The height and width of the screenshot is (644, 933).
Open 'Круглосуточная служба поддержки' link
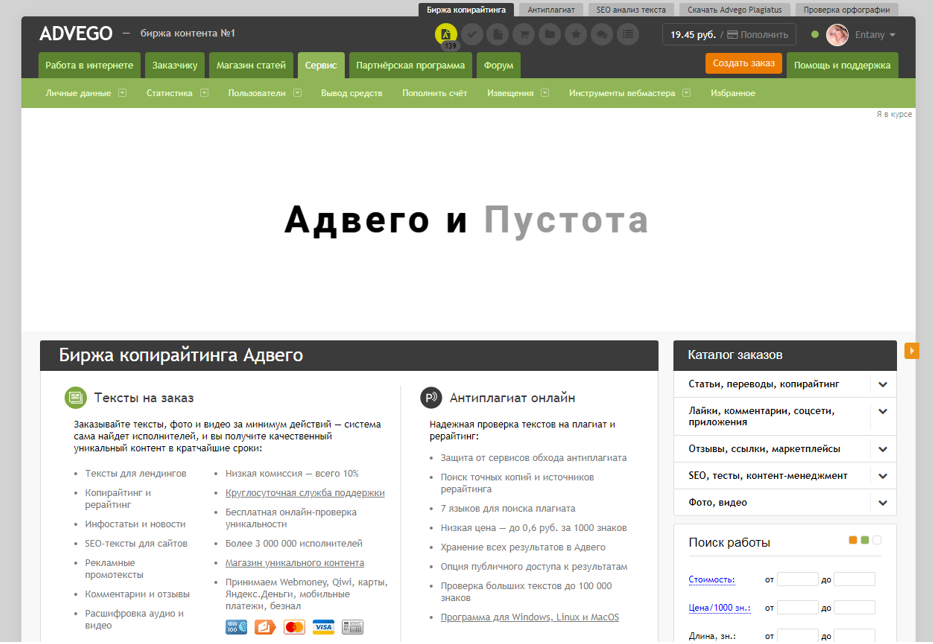coord(305,493)
